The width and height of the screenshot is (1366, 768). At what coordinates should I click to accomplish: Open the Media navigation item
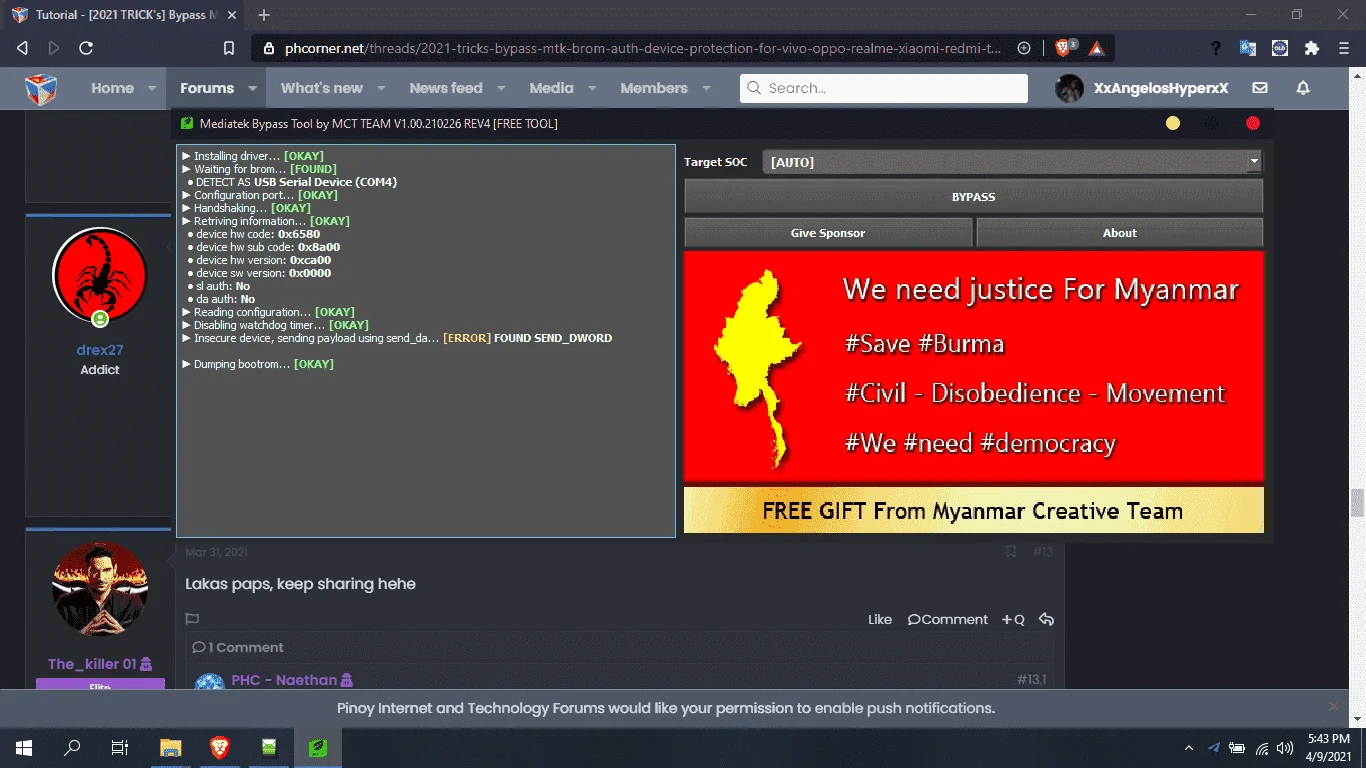(551, 88)
